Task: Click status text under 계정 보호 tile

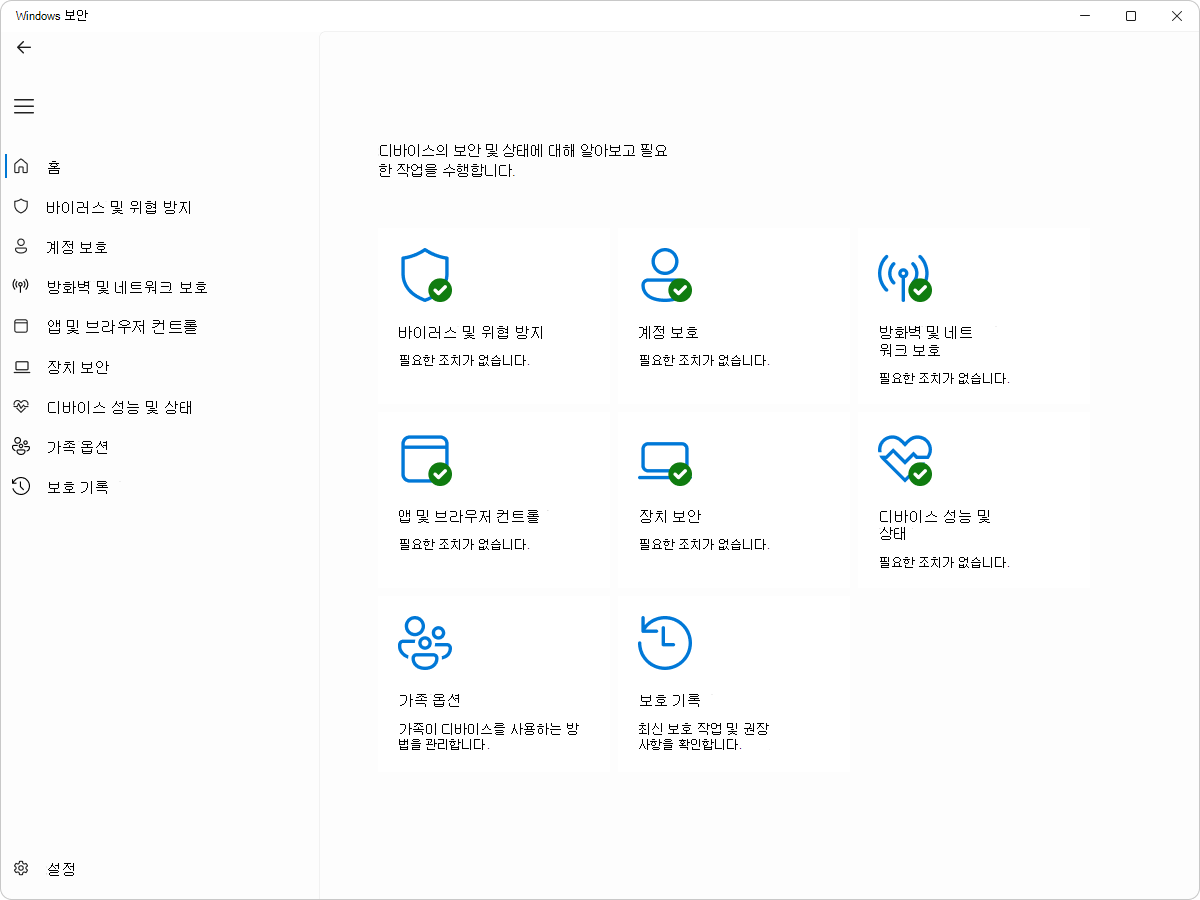Action: pyautogui.click(x=704, y=361)
